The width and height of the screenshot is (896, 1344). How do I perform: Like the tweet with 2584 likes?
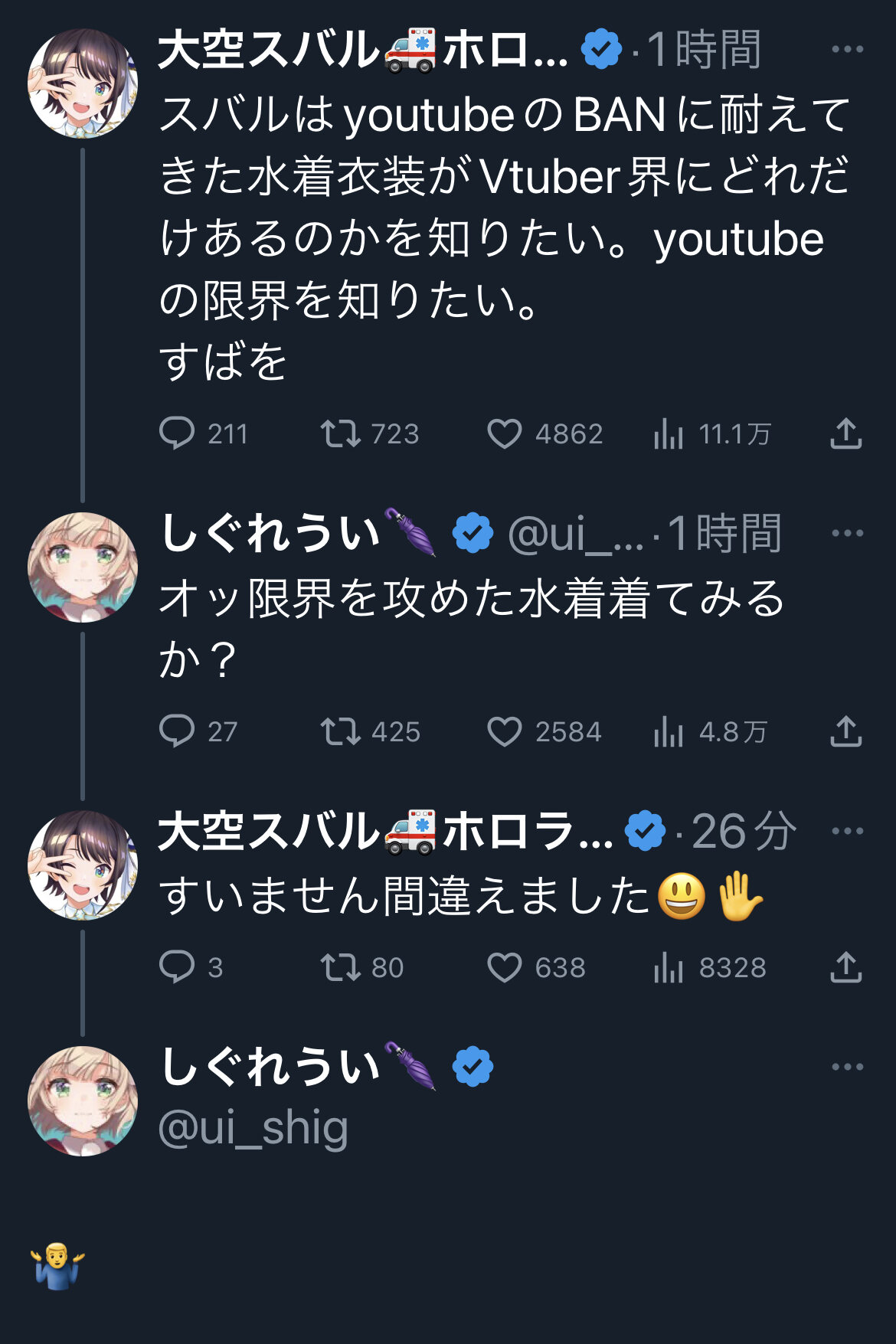[x=505, y=731]
